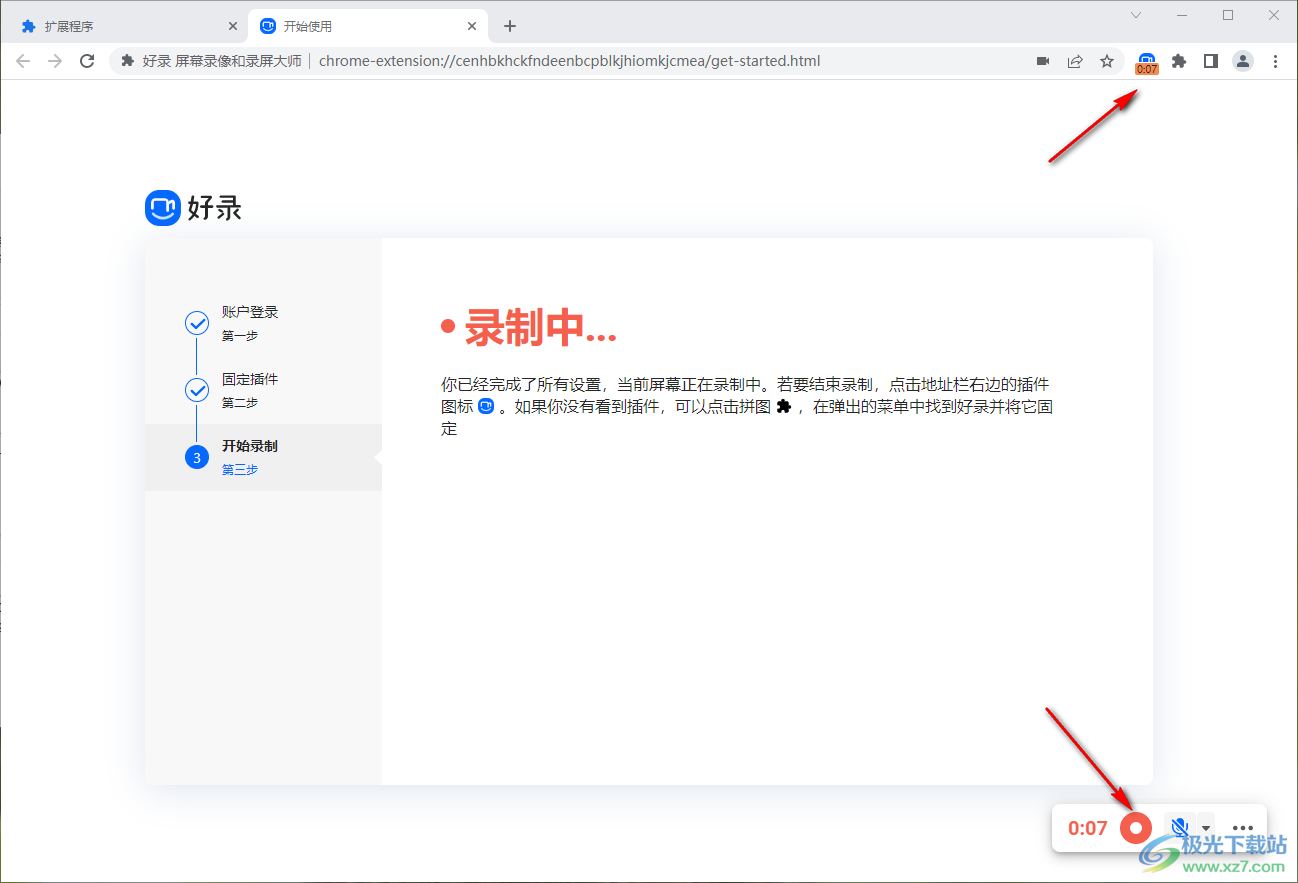This screenshot has width=1298, height=883.
Task: Select the 账户登录 first step
Action: [263, 323]
